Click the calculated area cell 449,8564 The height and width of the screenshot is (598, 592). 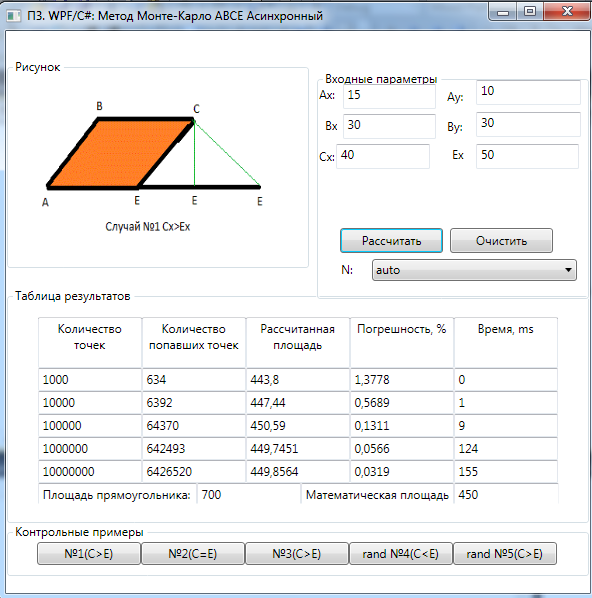(298, 472)
